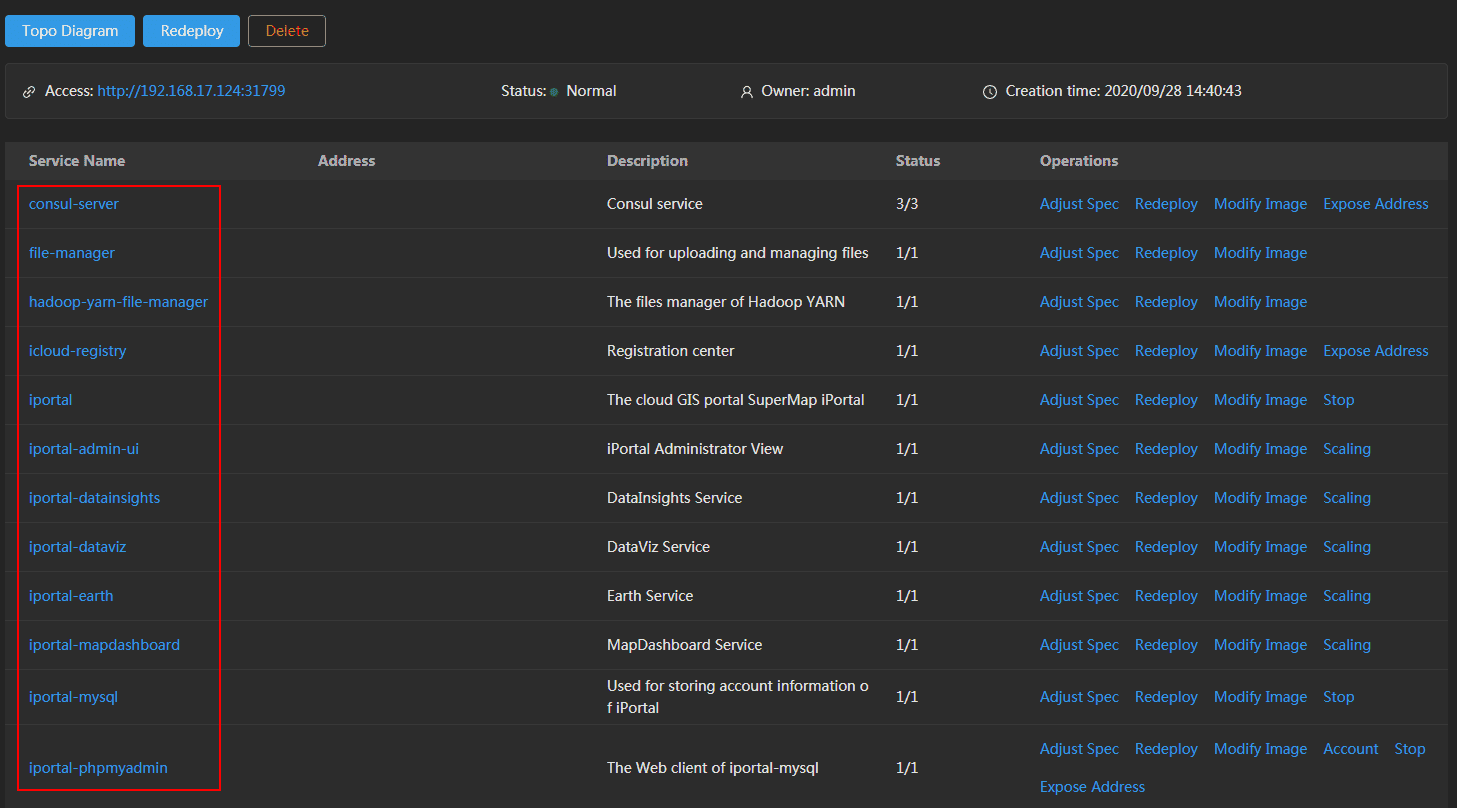Viewport: 1457px width, 808px height.
Task: Open the iportal-datainsights service details
Action: [94, 498]
